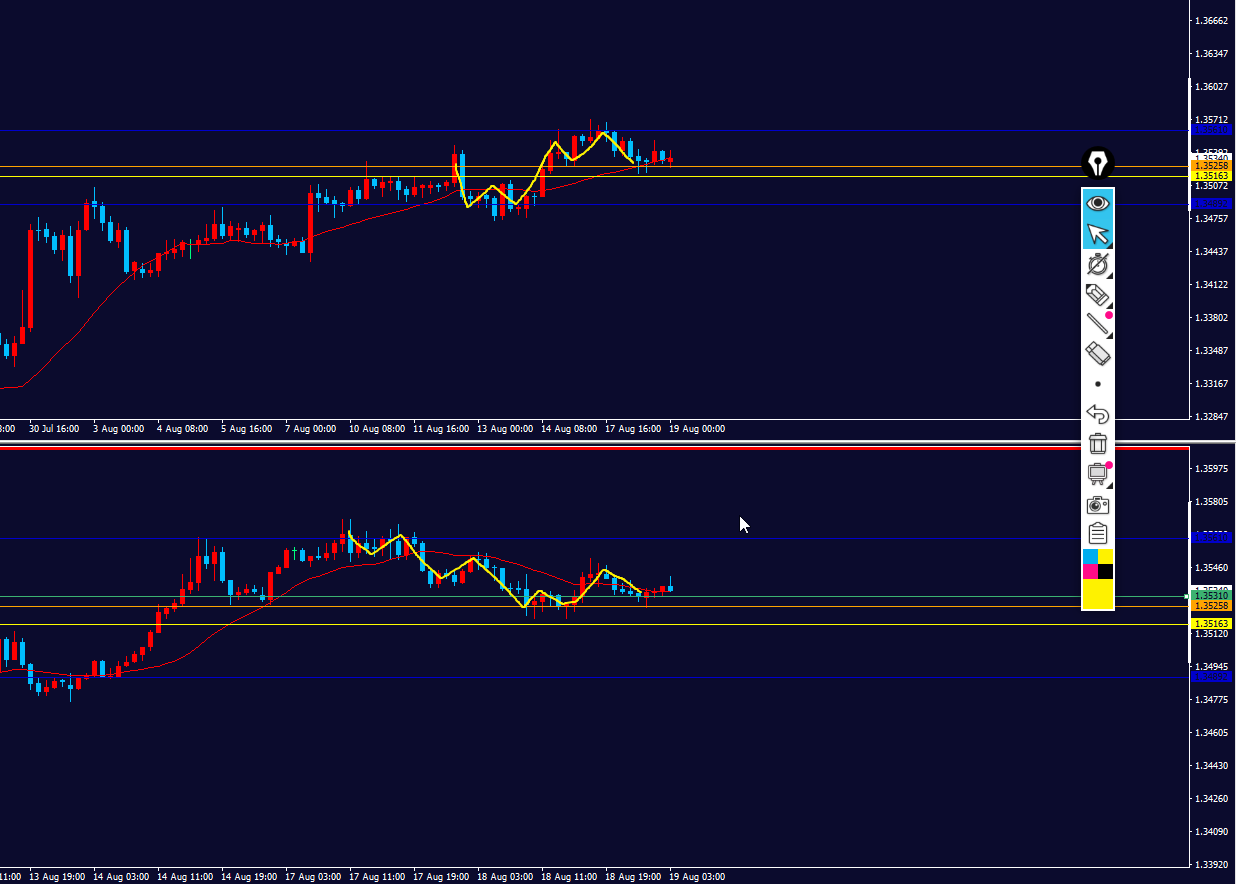Pick the small yellow swatch beside cyan
This screenshot has height=884, width=1236.
(1106, 556)
